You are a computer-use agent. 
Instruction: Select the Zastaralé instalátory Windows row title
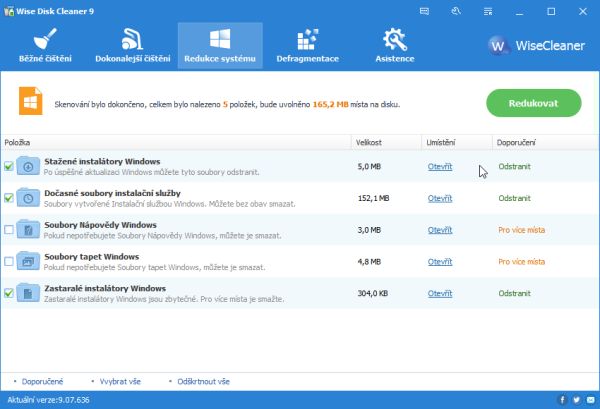[x=105, y=288]
